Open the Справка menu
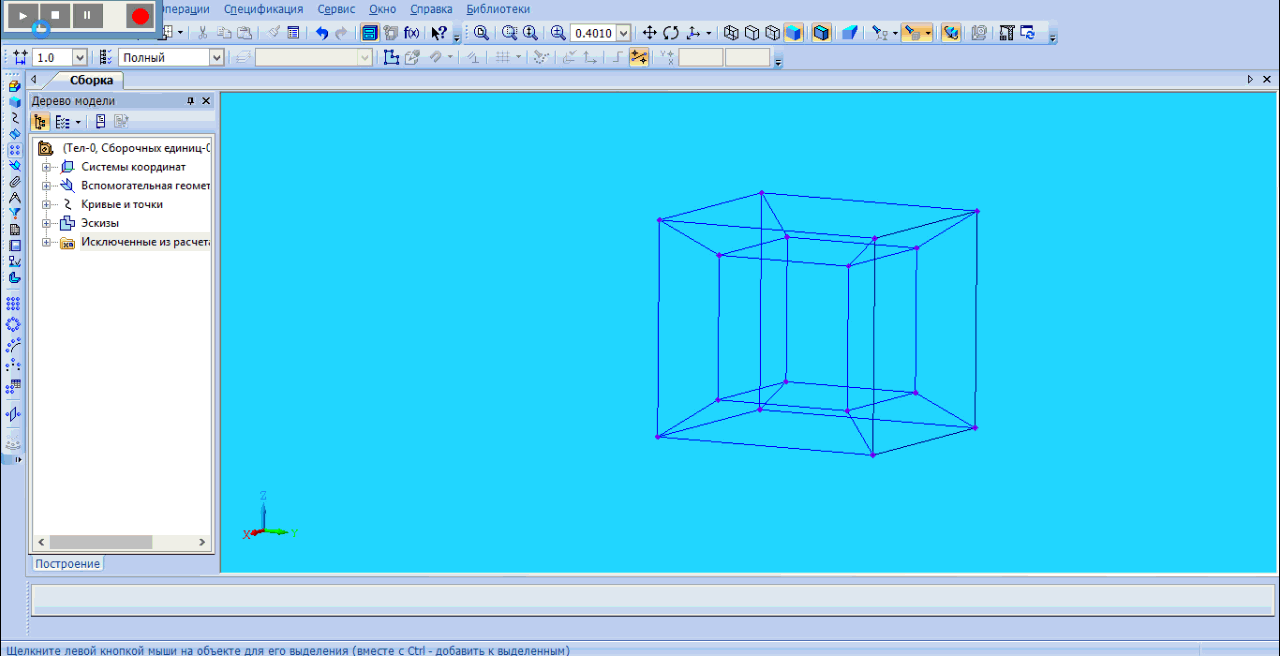Screen dimensions: 1280x656 (431, 9)
